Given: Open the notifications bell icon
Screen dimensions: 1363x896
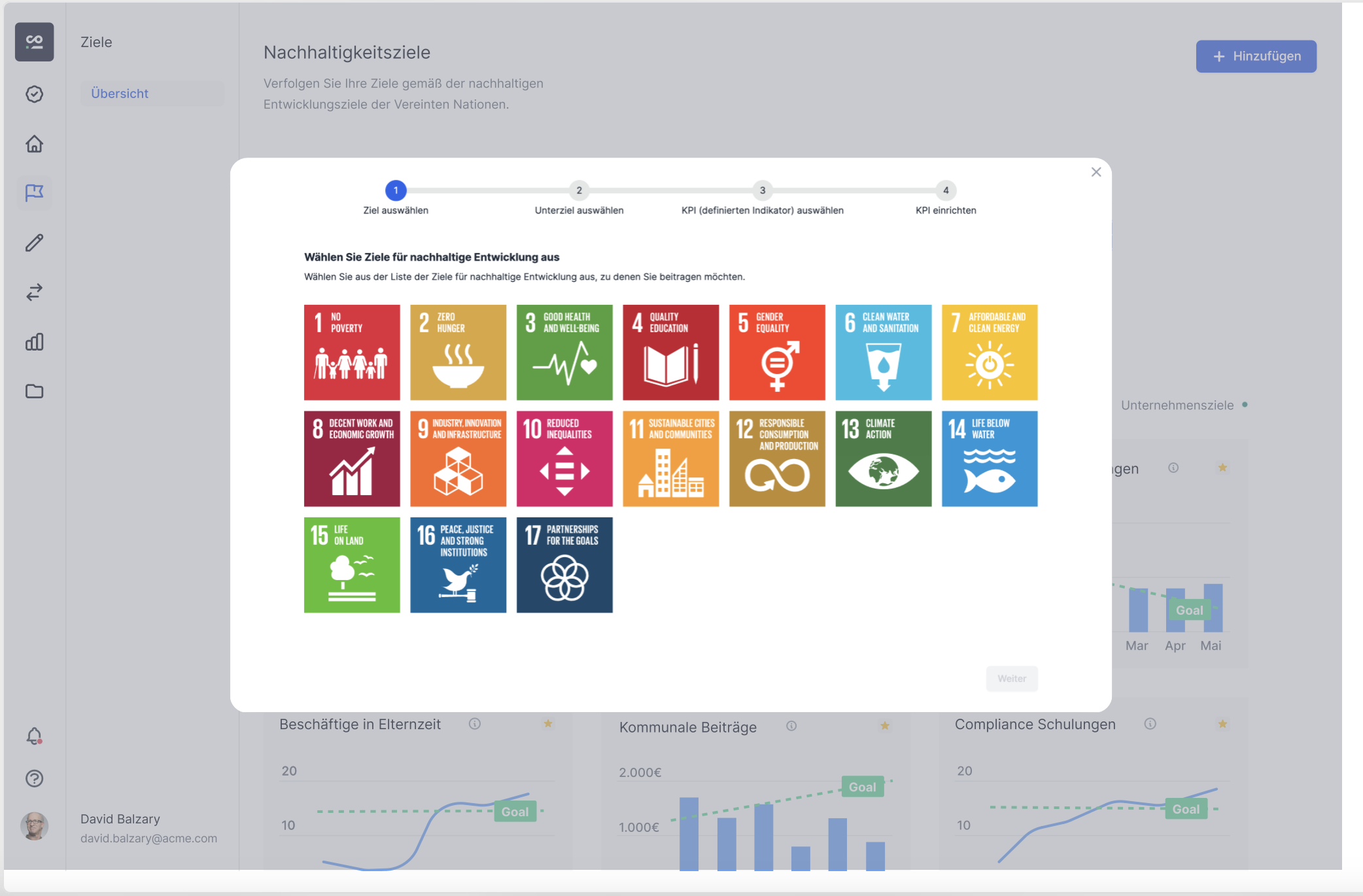Looking at the screenshot, I should click(x=35, y=736).
